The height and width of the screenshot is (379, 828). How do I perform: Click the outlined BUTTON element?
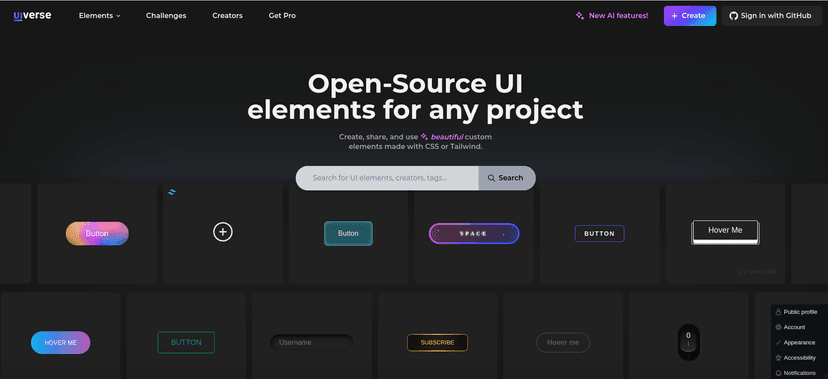599,233
